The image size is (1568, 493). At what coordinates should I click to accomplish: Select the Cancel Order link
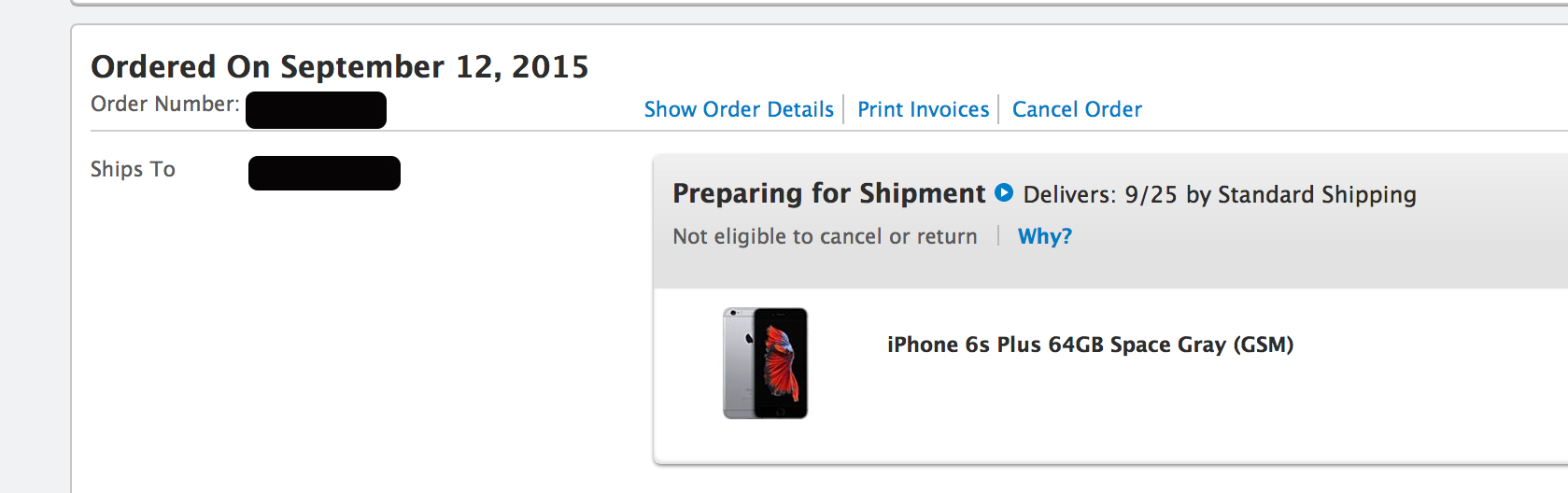[x=1077, y=109]
